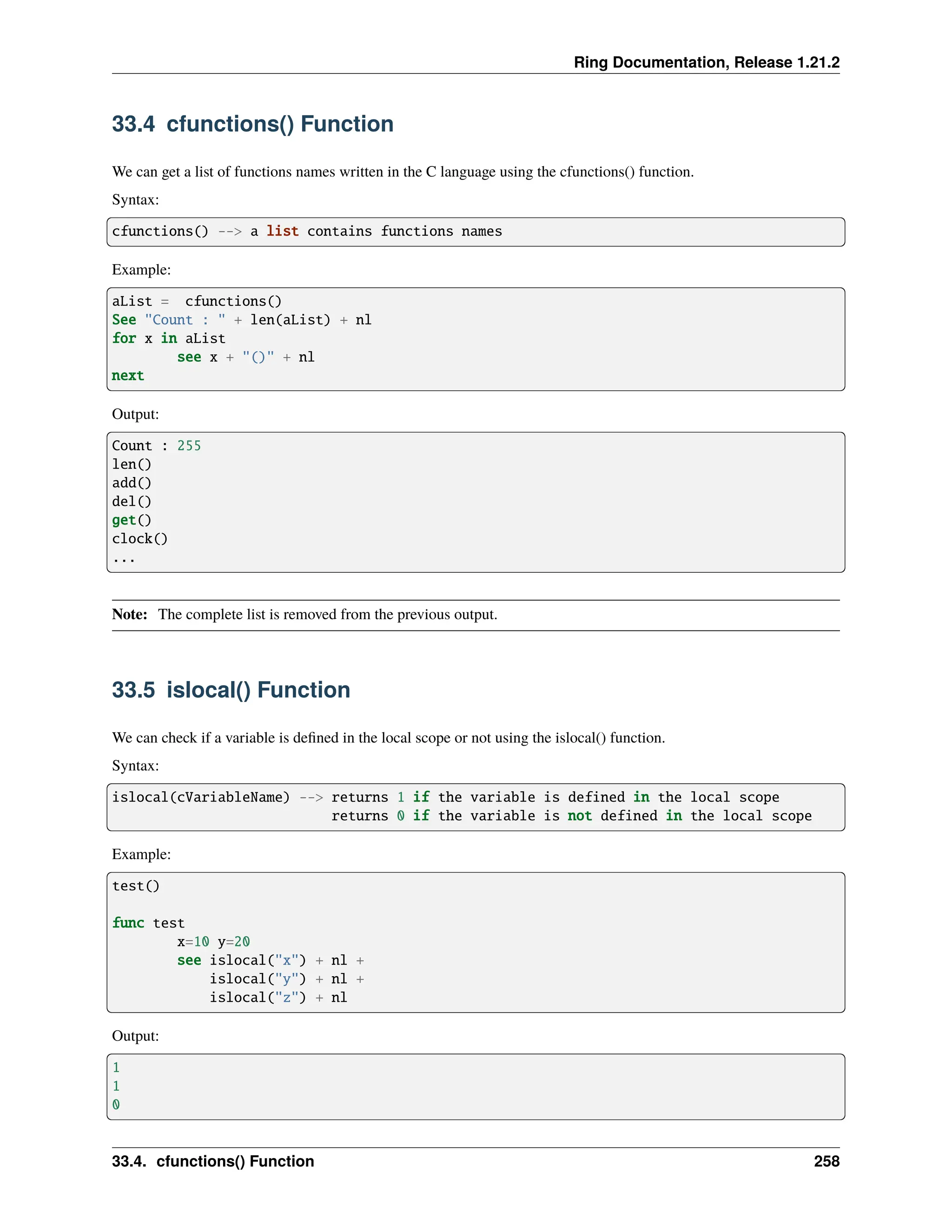Click the Ring Documentation header title
952x1232 pixels.
click(x=706, y=62)
